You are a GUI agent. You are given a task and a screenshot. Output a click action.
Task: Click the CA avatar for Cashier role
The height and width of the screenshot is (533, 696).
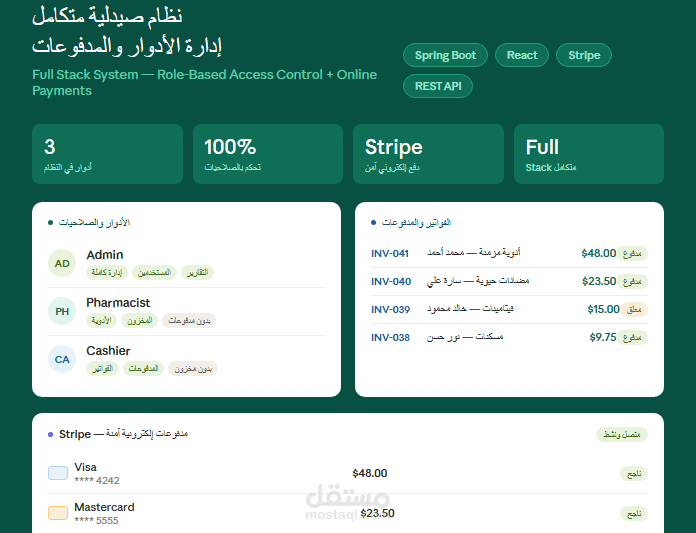tap(62, 359)
